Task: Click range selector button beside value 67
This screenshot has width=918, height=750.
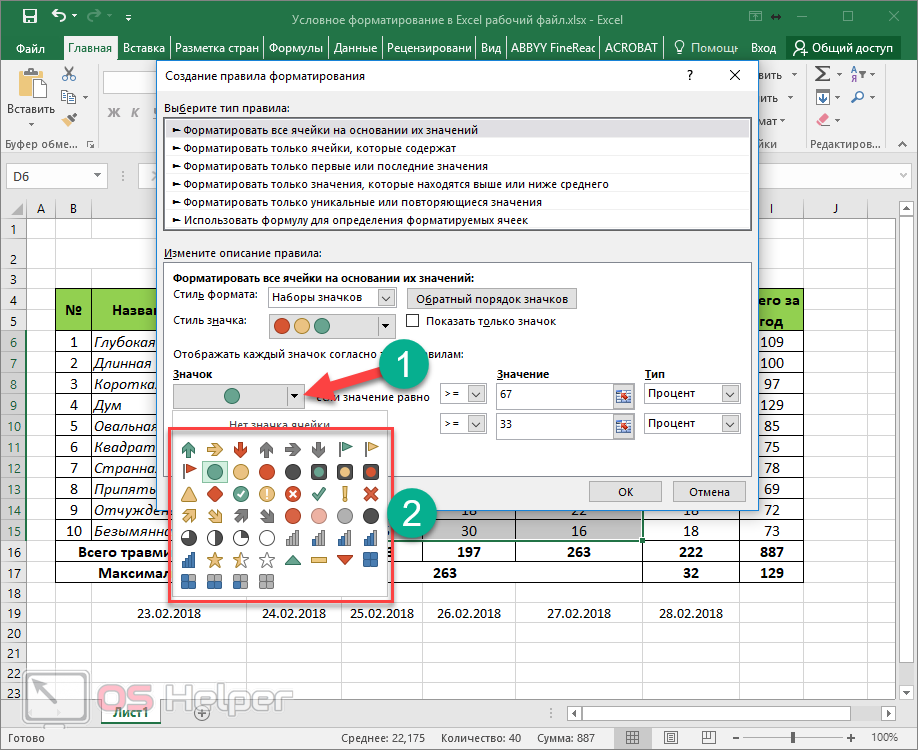Action: coord(623,397)
